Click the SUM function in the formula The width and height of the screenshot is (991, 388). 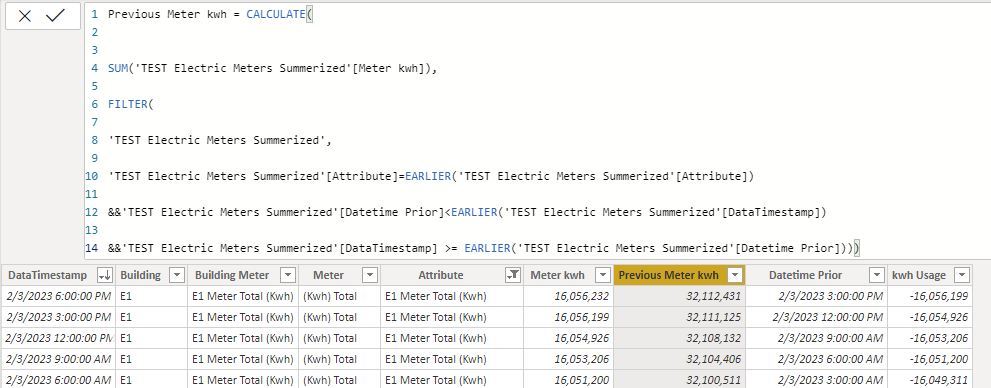coord(118,68)
